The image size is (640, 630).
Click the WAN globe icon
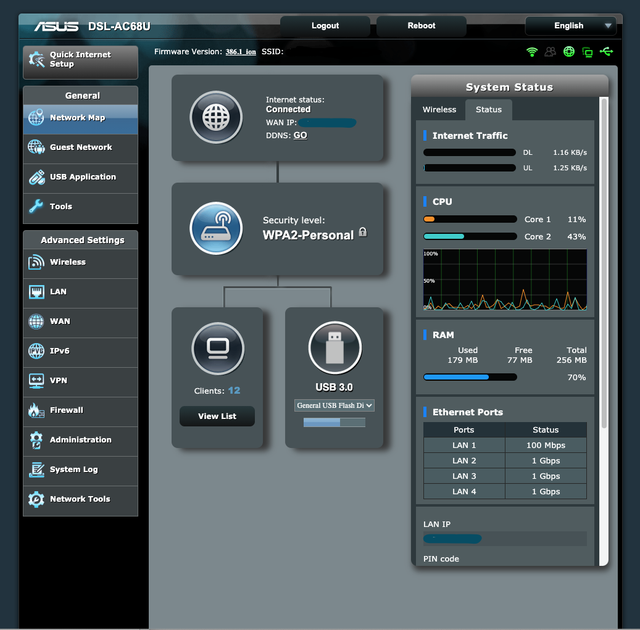36,322
